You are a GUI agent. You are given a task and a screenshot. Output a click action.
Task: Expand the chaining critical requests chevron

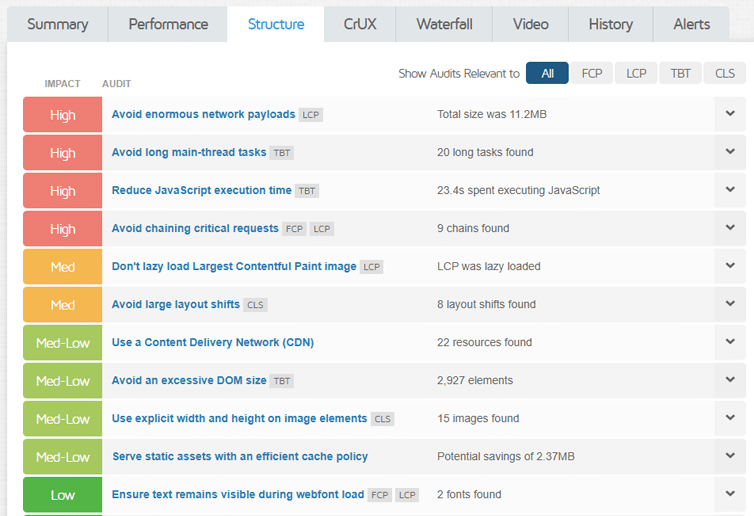tap(730, 228)
